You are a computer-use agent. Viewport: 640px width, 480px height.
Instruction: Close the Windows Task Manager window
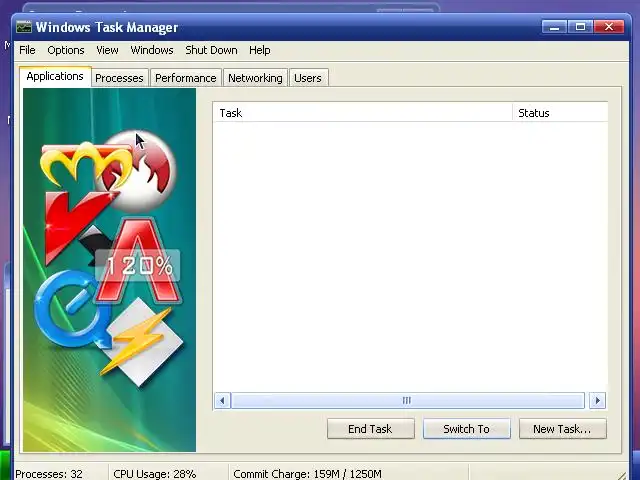pos(609,27)
